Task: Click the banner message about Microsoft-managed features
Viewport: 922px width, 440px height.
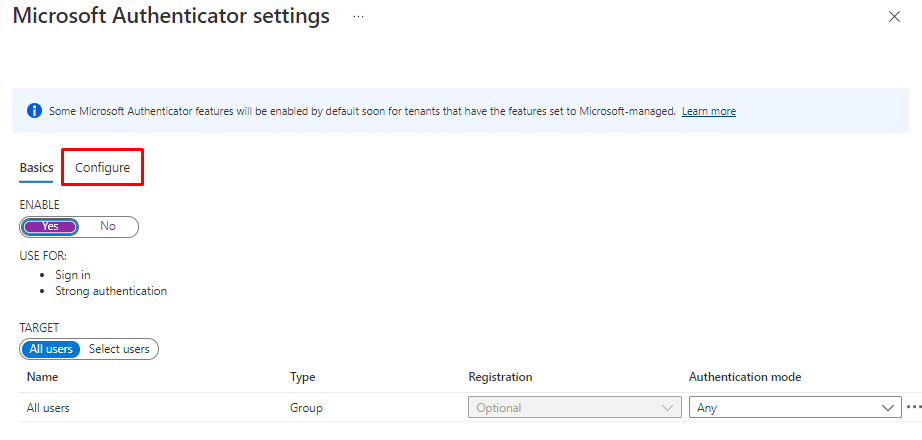Action: point(362,111)
